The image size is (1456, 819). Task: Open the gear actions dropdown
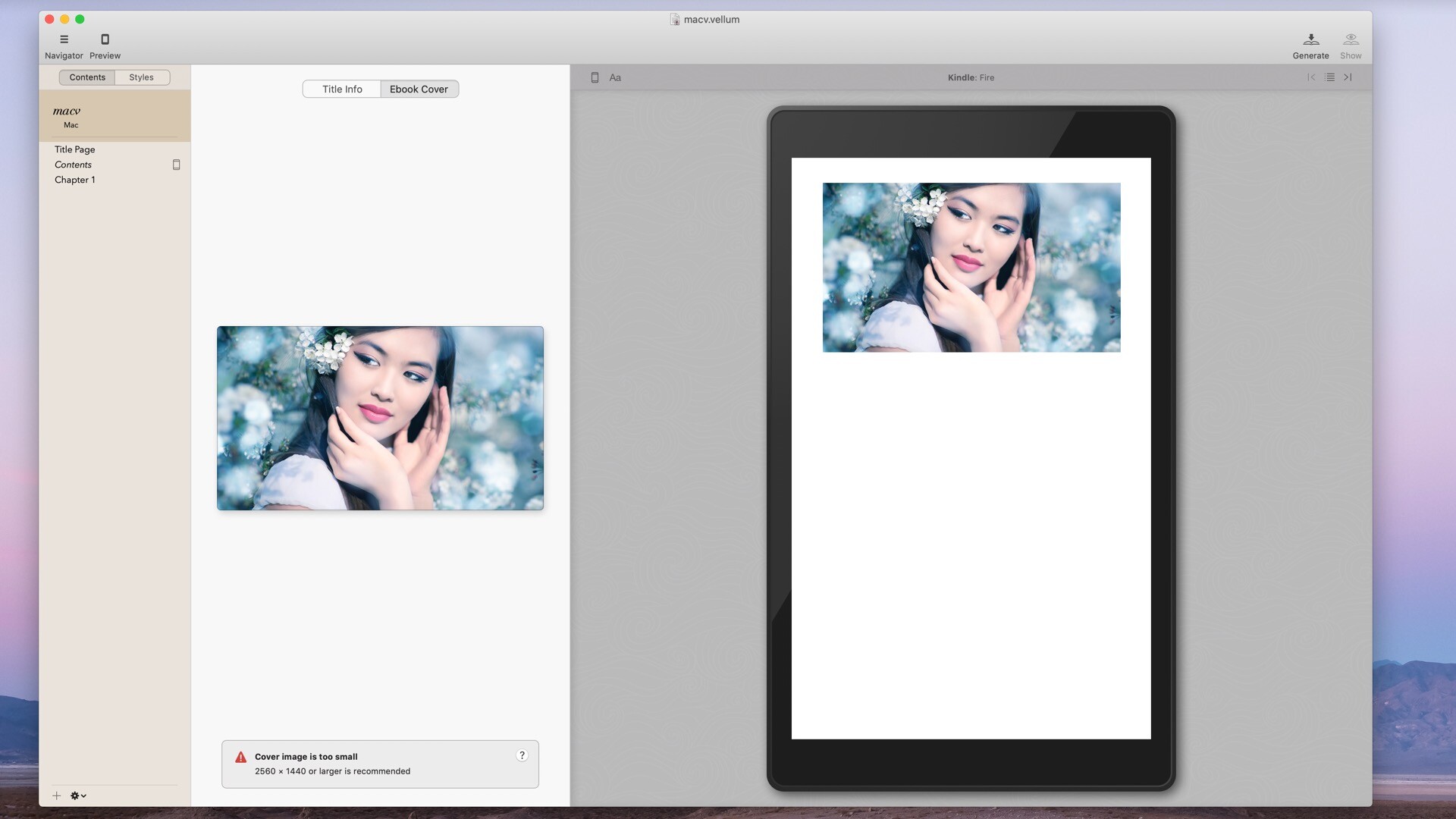tap(78, 795)
